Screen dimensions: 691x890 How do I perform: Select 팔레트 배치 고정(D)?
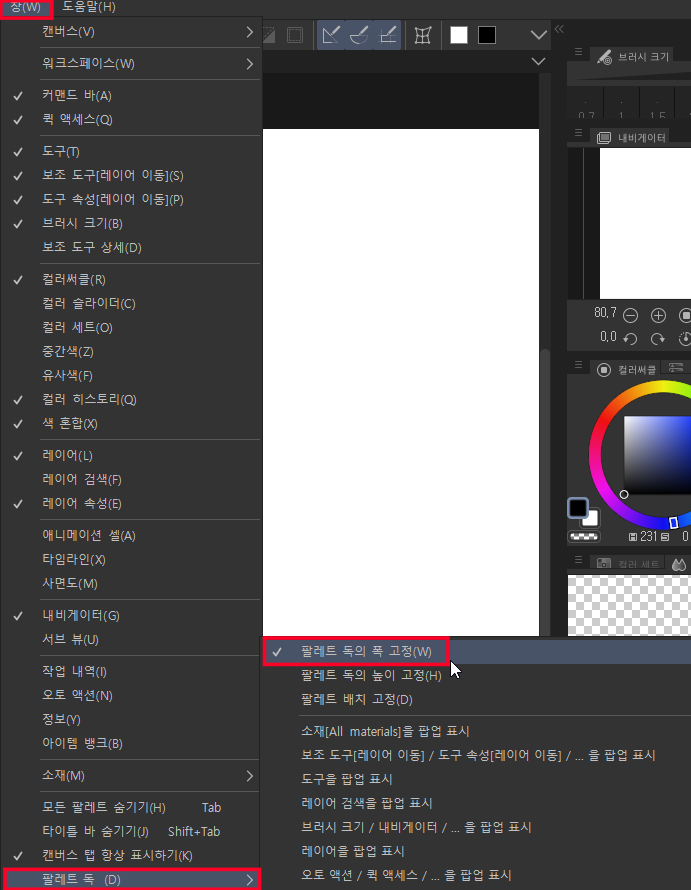point(477,699)
